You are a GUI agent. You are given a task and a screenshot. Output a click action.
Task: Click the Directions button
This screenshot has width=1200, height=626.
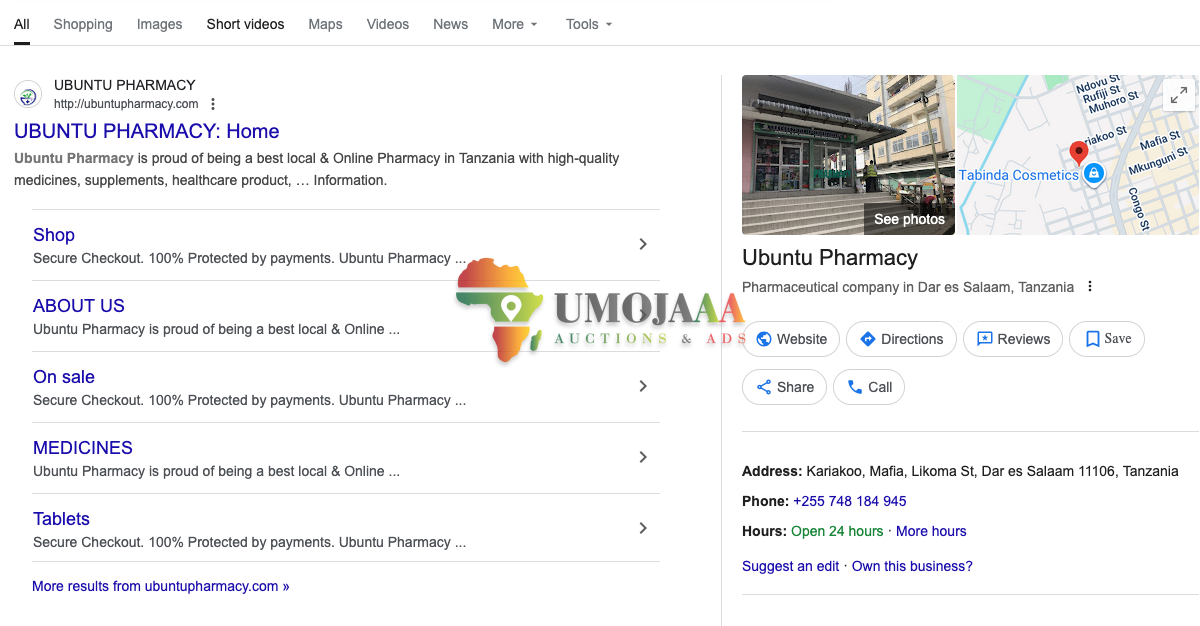point(901,339)
